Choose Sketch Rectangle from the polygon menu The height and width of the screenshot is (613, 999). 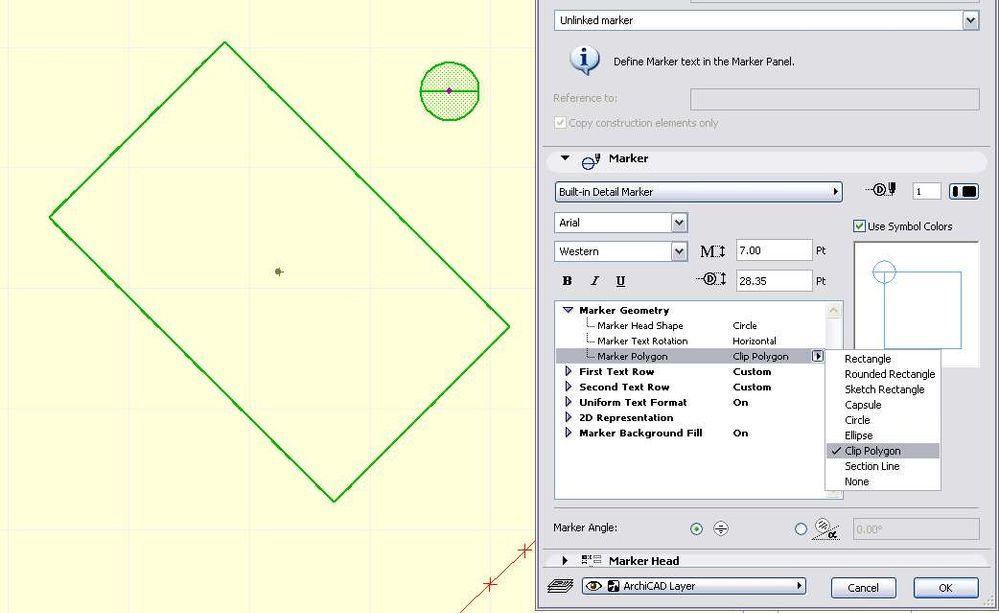click(882, 389)
